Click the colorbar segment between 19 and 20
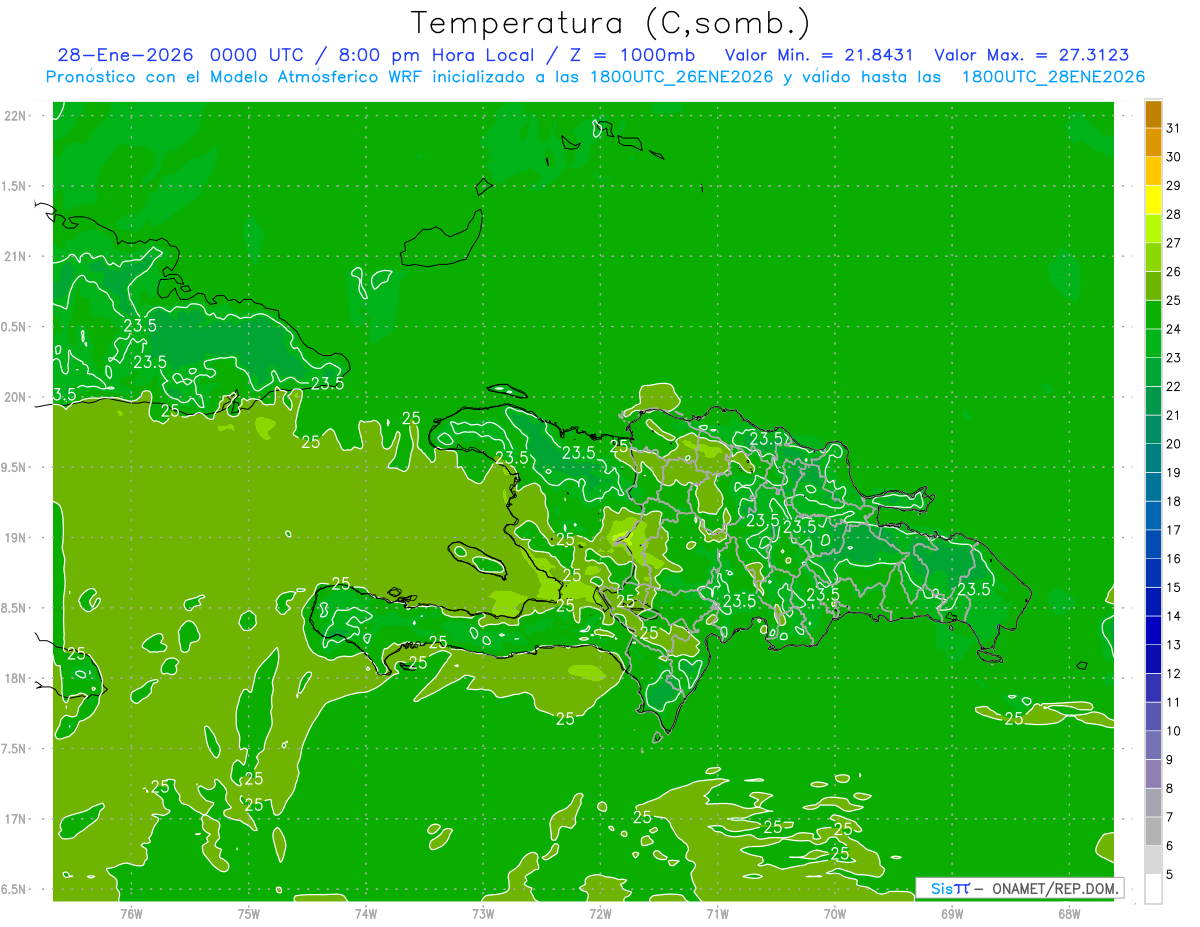The height and width of the screenshot is (927, 1200). coord(1153,459)
